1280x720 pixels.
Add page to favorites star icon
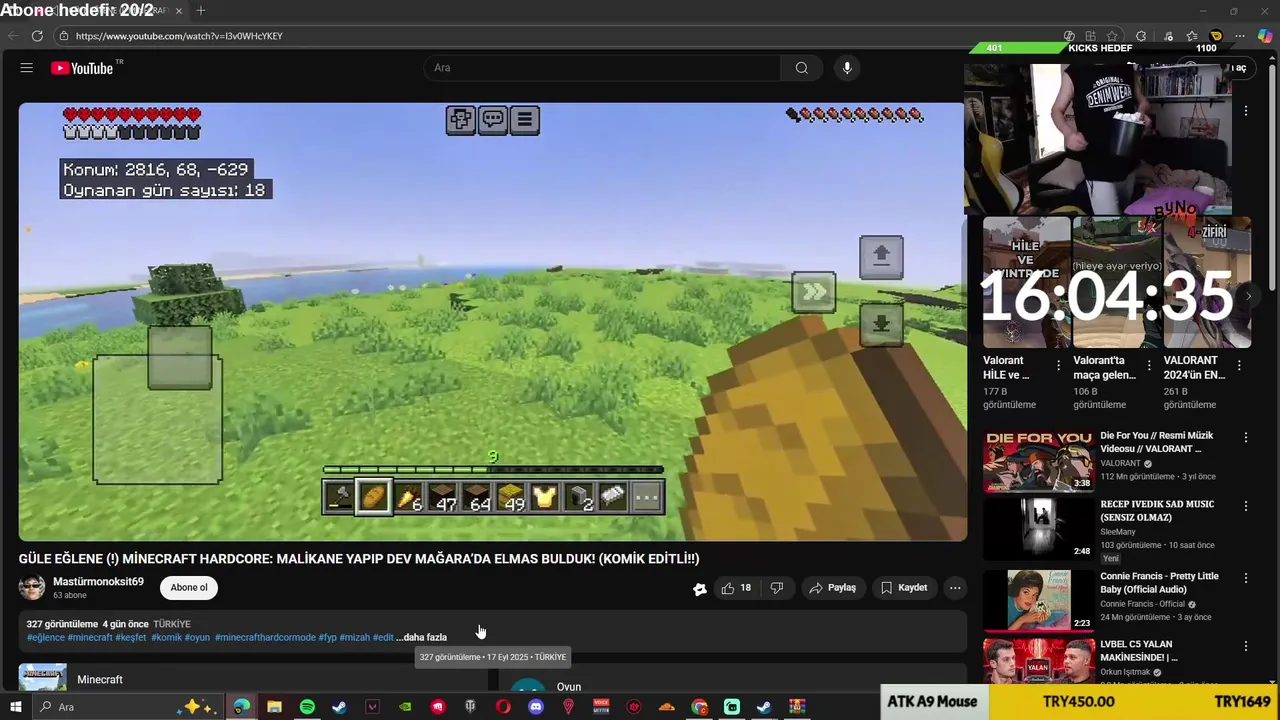[1112, 36]
